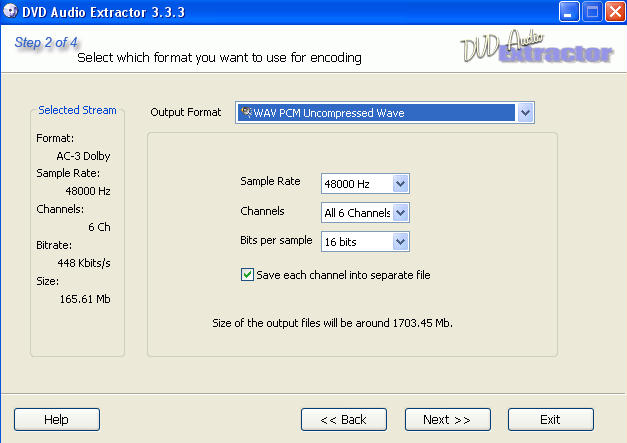627x443 pixels.
Task: Click the encoding format instruction heading
Action: (220, 58)
